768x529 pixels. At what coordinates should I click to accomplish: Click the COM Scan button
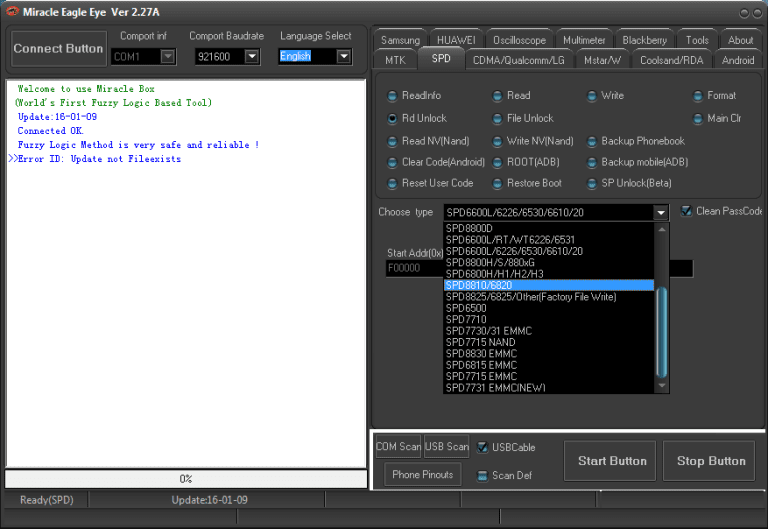tap(399, 447)
